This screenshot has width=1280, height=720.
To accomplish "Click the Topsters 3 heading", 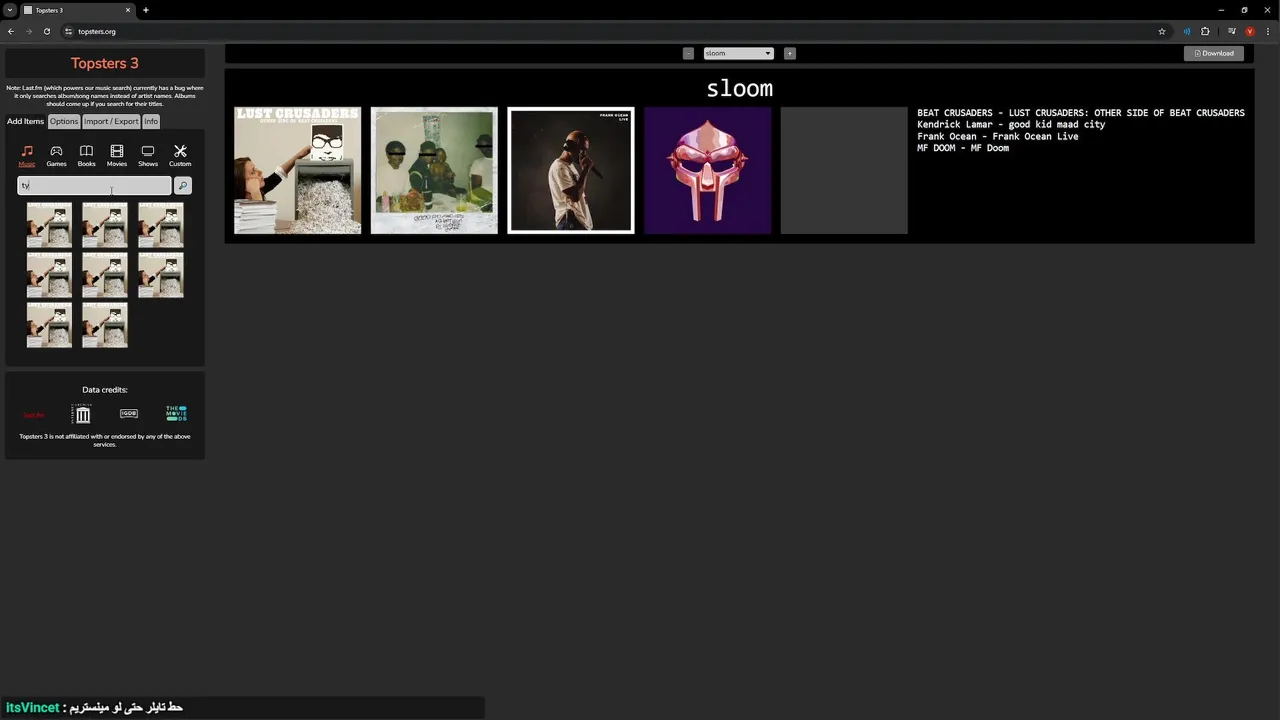I will point(105,63).
